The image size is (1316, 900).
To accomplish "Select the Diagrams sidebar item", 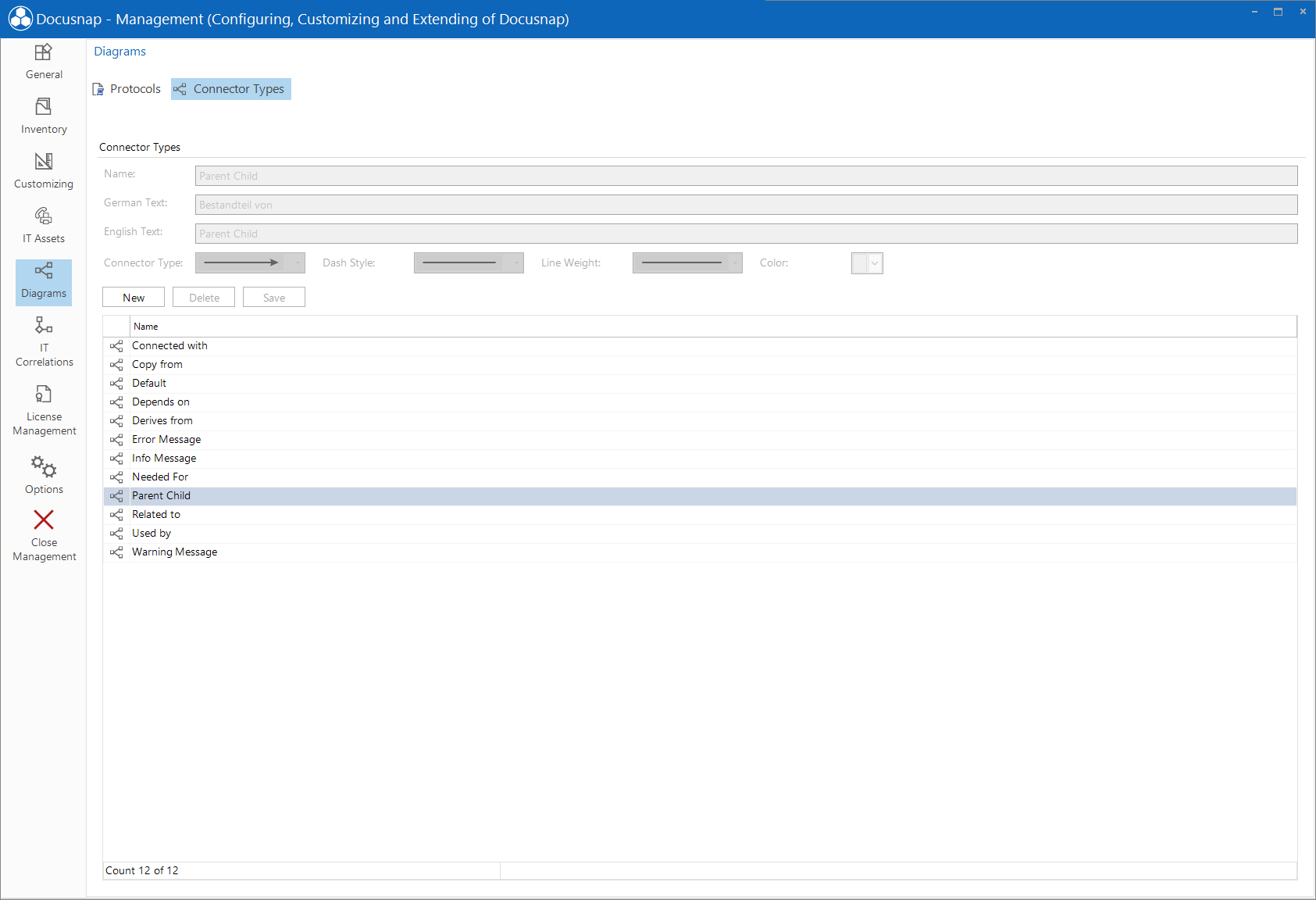I will pyautogui.click(x=44, y=282).
